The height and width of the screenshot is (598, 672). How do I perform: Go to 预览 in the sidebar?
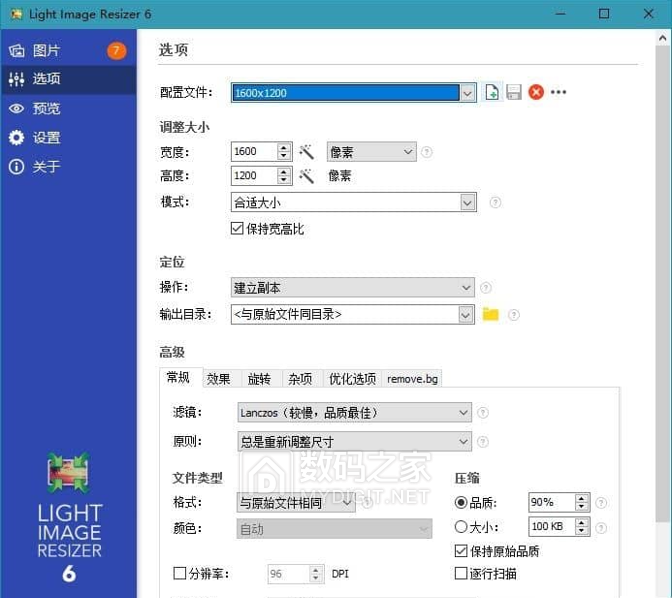(46, 109)
